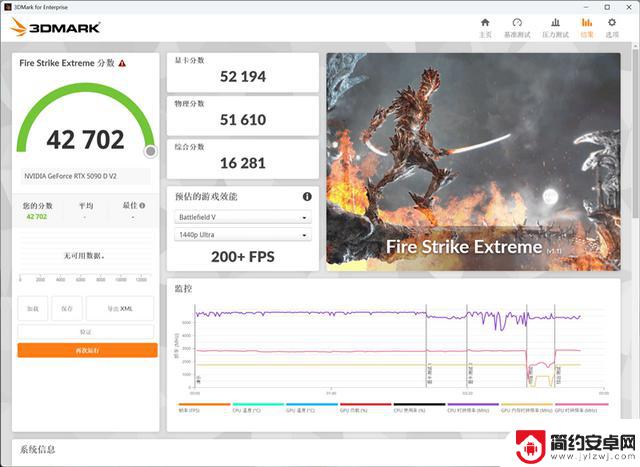Screen dimensions: 640x467
Task: Toggle the Frame rate (FPS) orange legend
Action: [x=204, y=407]
